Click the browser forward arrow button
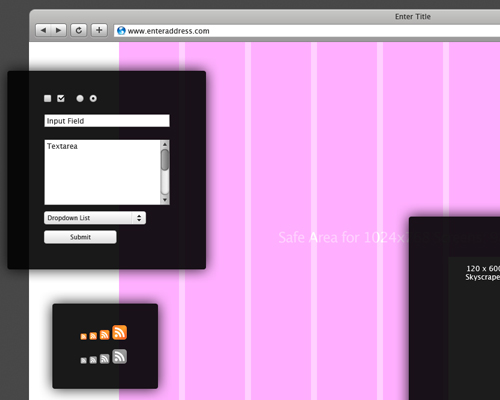500x400 pixels. coord(59,30)
